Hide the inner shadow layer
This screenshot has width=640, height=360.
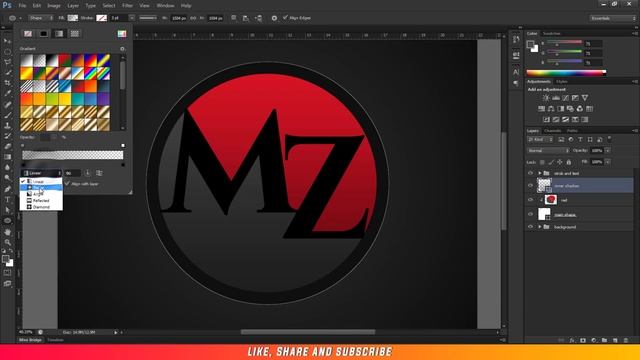point(530,186)
